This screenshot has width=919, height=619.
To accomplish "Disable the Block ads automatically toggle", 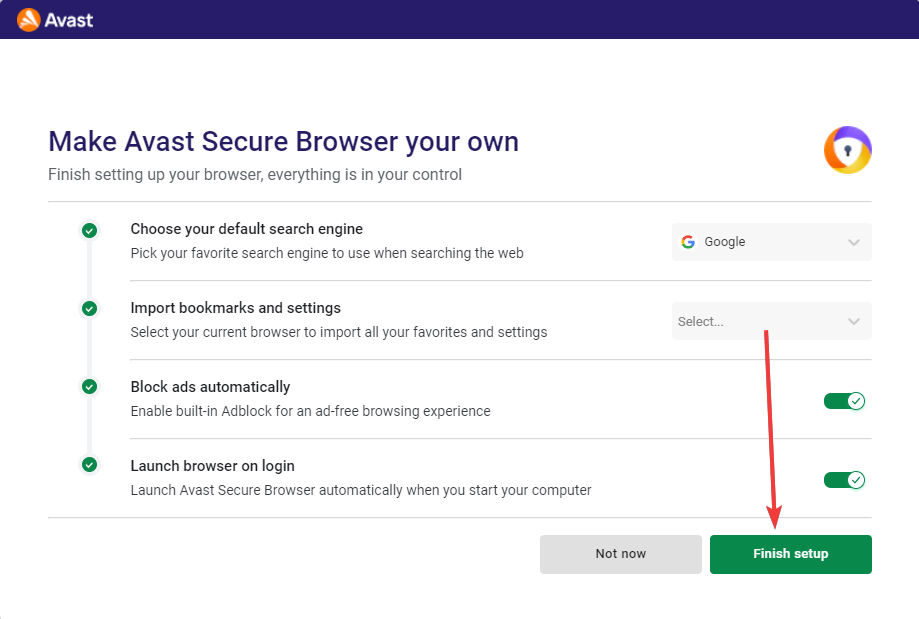I will 845,401.
